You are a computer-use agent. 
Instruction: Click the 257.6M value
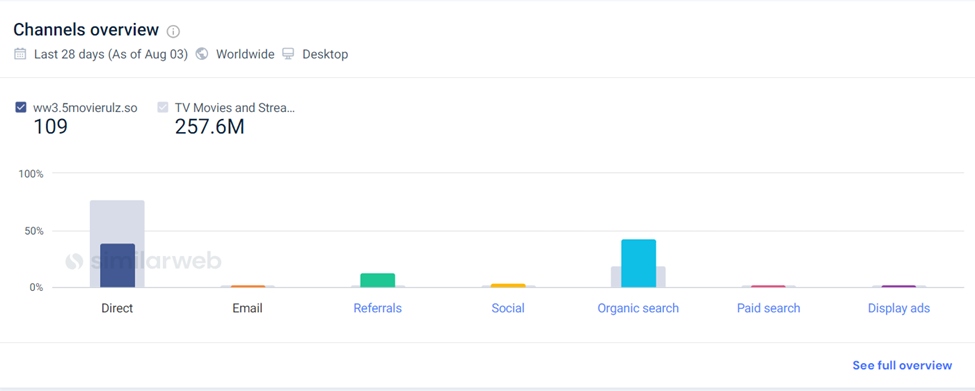(210, 126)
